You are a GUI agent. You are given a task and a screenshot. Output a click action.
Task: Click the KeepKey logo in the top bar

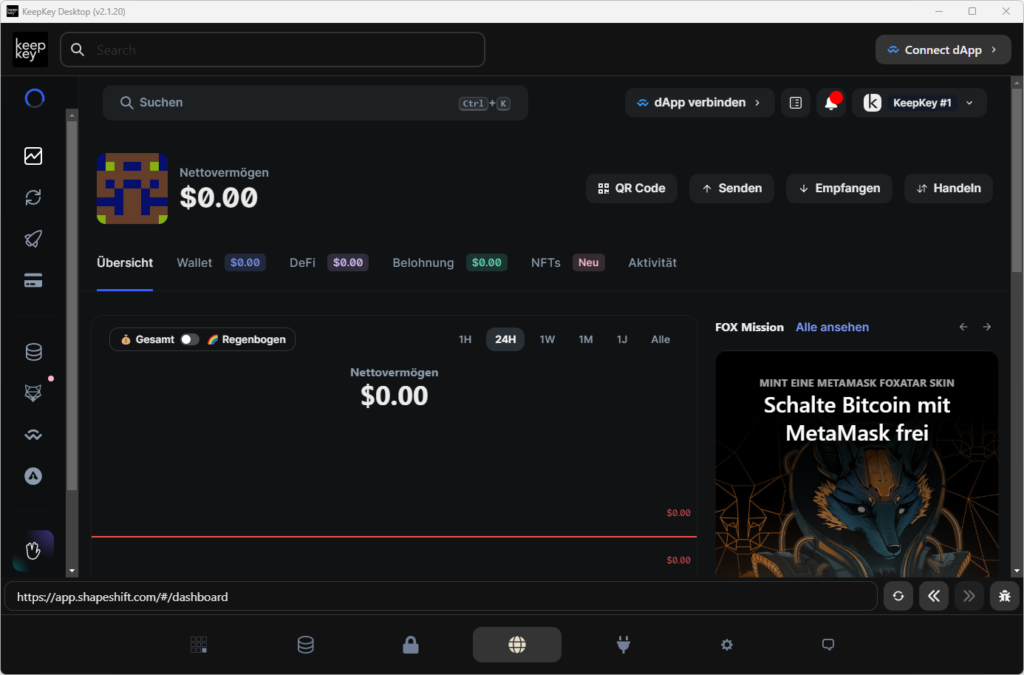(30, 50)
